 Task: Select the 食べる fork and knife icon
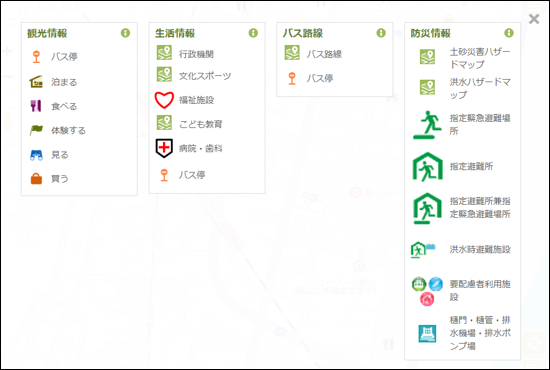pos(36,106)
